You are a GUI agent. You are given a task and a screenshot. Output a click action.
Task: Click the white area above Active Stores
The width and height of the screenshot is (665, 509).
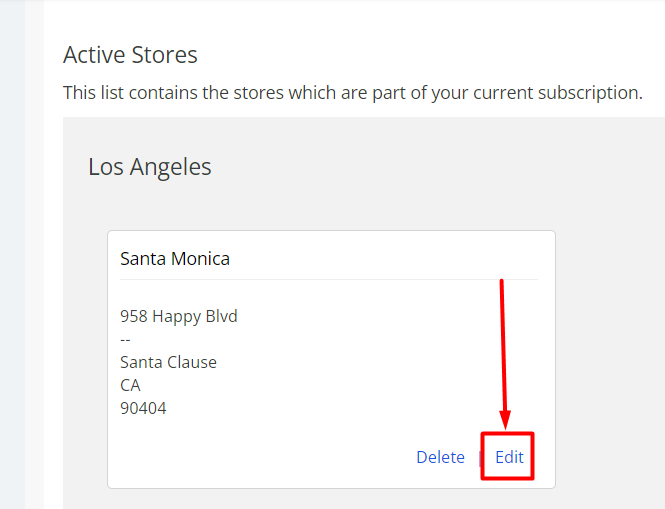(x=350, y=20)
